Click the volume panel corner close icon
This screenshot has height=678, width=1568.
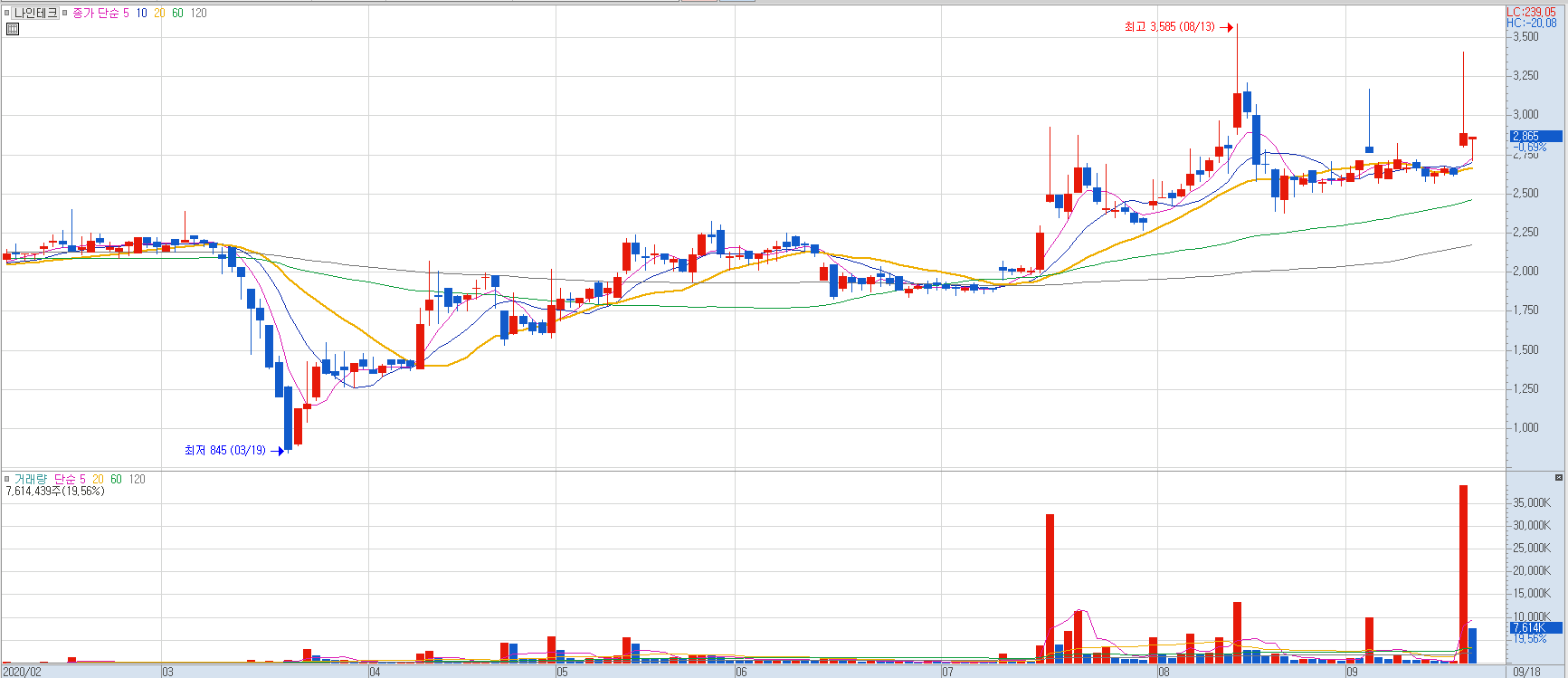(x=1558, y=477)
